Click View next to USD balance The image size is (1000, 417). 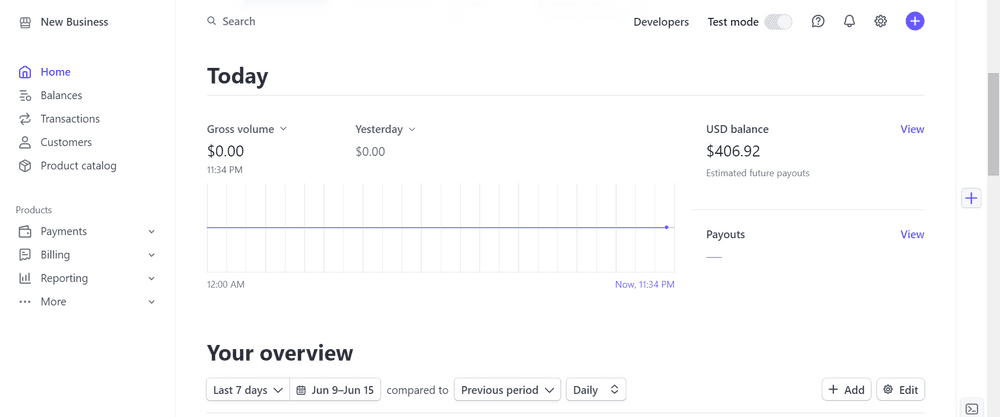pos(912,129)
